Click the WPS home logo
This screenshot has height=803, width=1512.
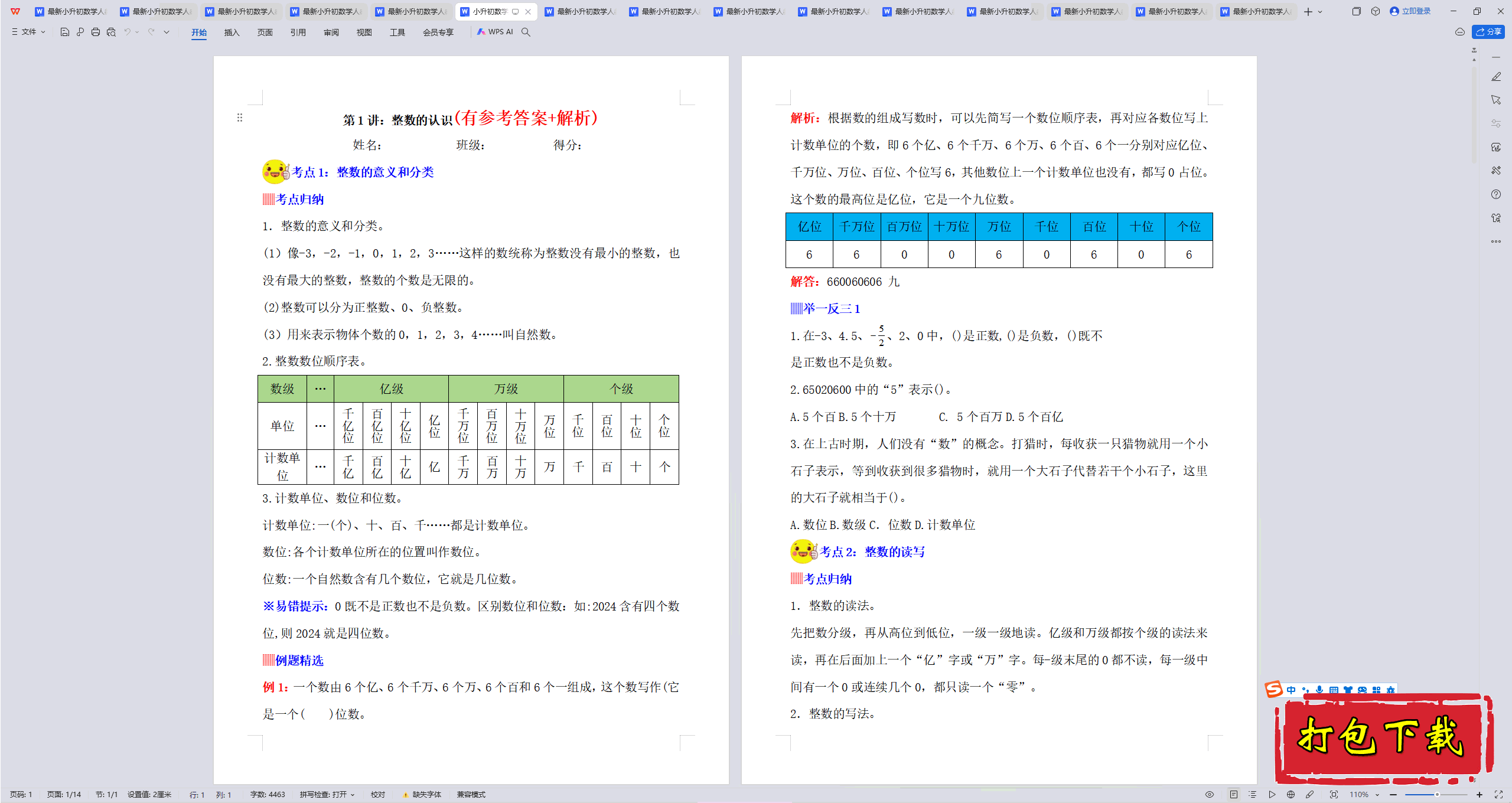pos(15,11)
